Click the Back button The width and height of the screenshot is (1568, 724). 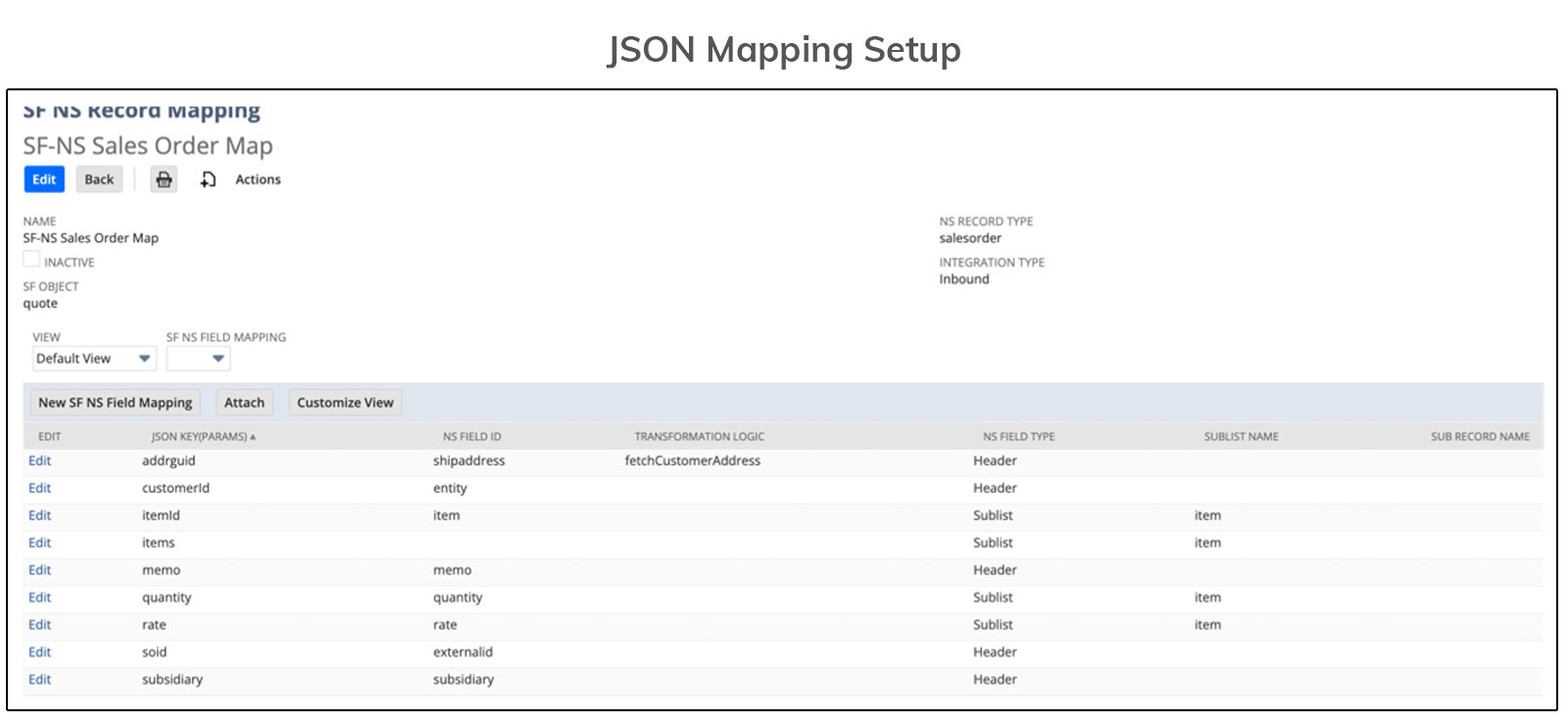[x=99, y=179]
